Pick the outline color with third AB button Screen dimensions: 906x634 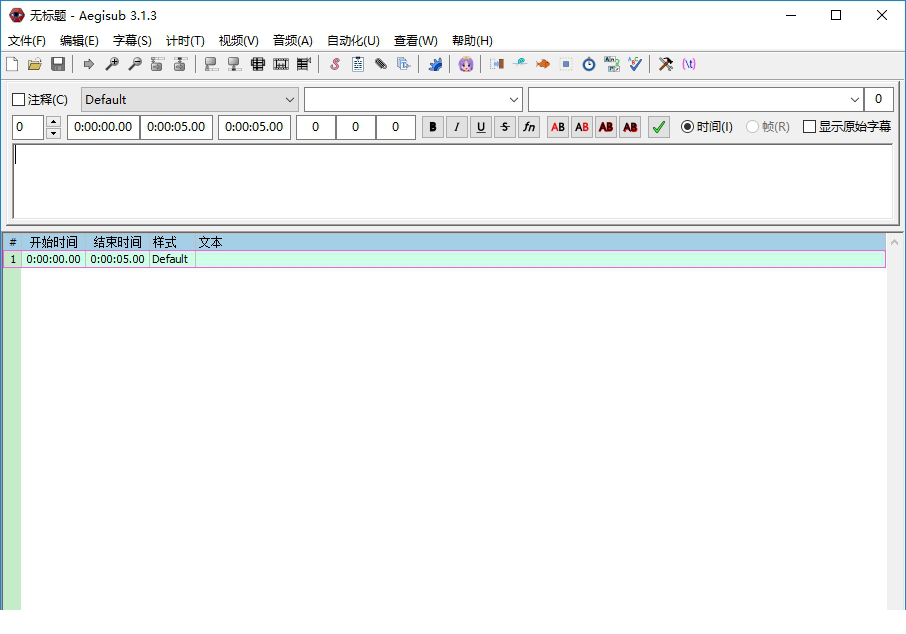pos(606,127)
